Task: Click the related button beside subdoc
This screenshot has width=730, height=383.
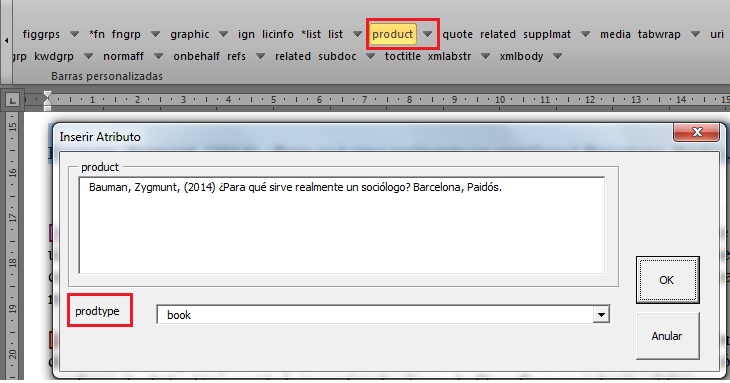Action: [293, 56]
